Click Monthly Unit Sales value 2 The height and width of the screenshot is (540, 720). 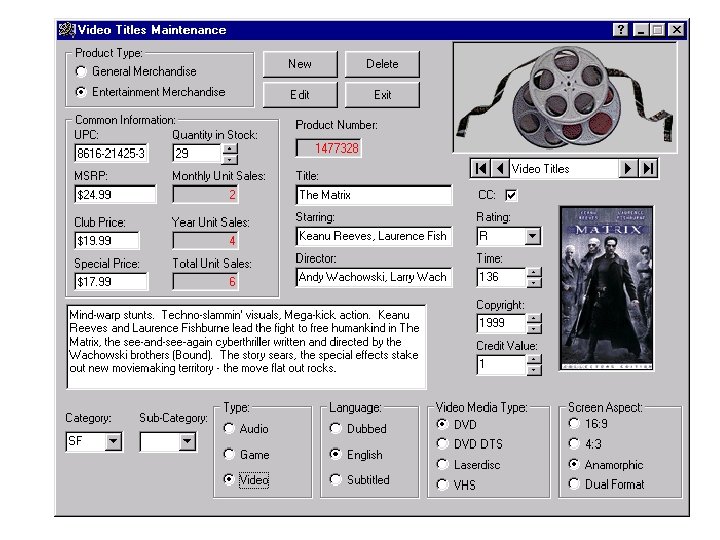[206, 195]
